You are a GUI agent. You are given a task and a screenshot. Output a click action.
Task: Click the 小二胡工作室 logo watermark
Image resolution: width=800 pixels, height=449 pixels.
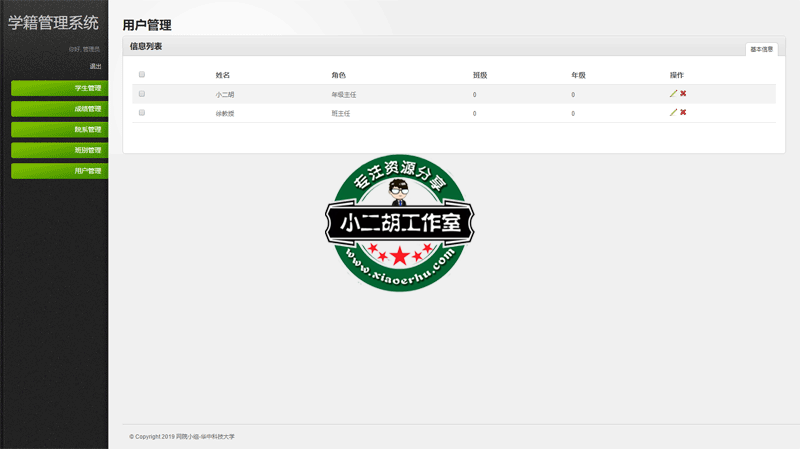(399, 223)
